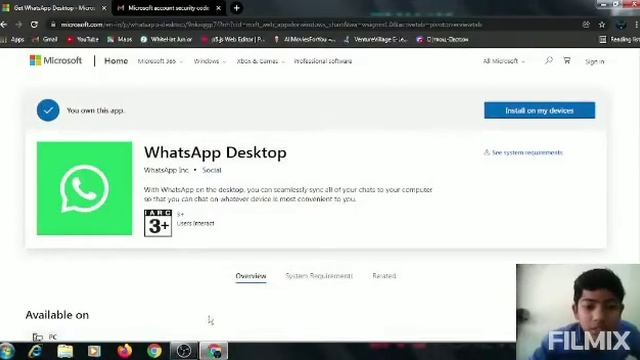Open a new browser tab
This screenshot has height=360, width=640.
[x=236, y=8]
